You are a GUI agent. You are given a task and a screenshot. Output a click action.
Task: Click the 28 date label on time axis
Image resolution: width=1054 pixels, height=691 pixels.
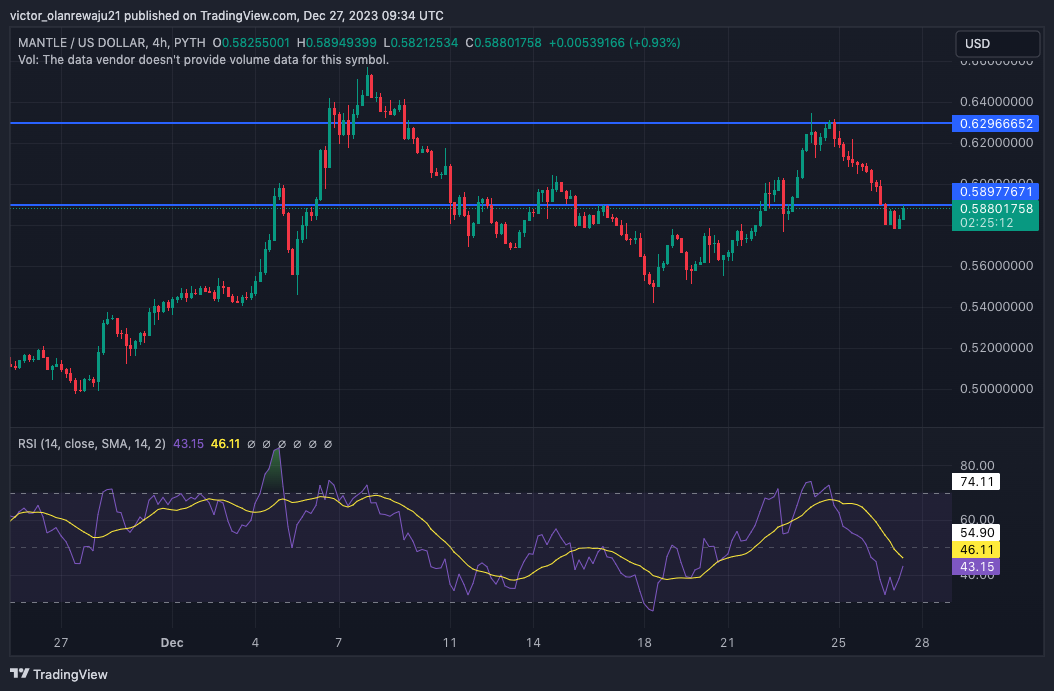pos(922,643)
